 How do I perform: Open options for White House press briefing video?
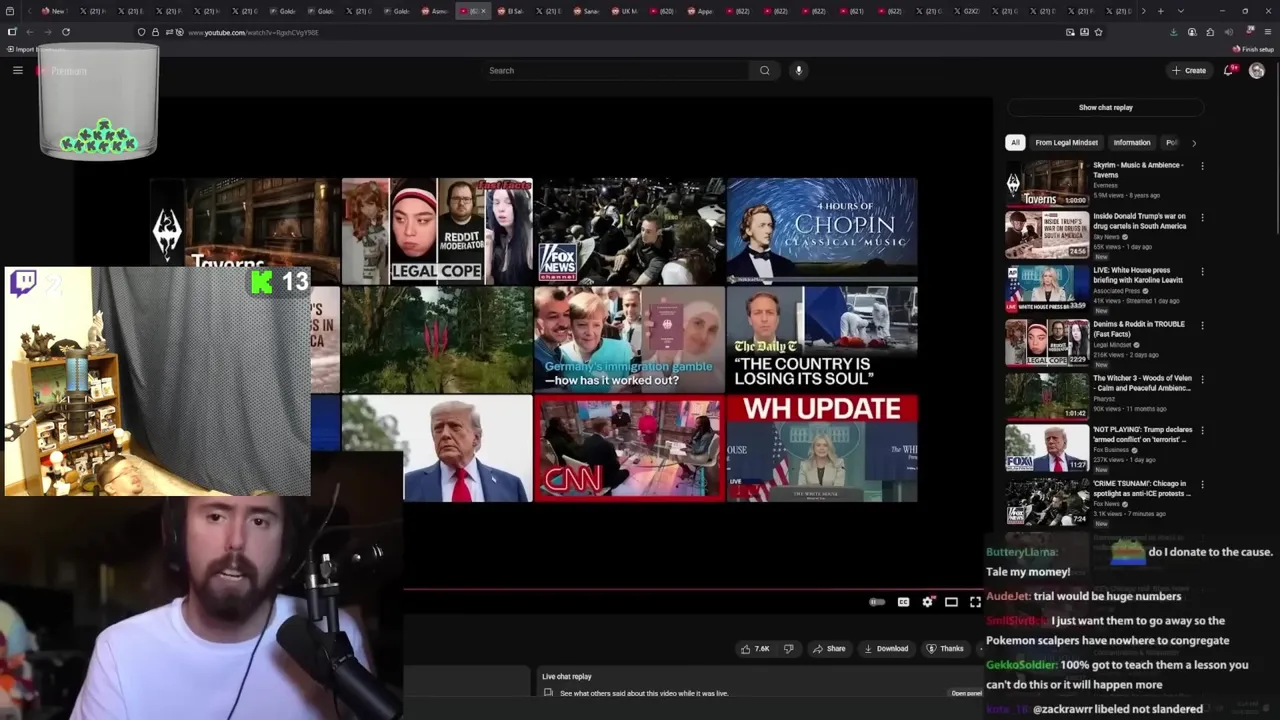click(x=1202, y=271)
